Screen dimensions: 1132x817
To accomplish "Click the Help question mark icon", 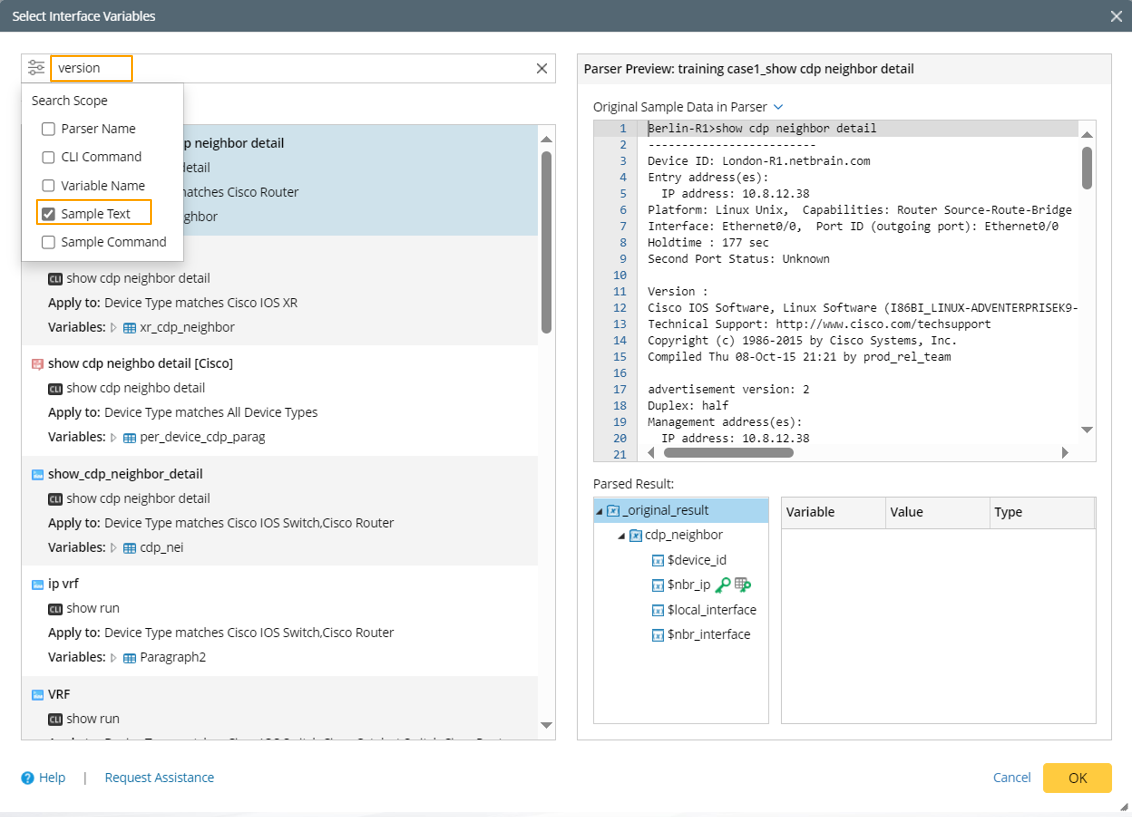I will (28, 778).
